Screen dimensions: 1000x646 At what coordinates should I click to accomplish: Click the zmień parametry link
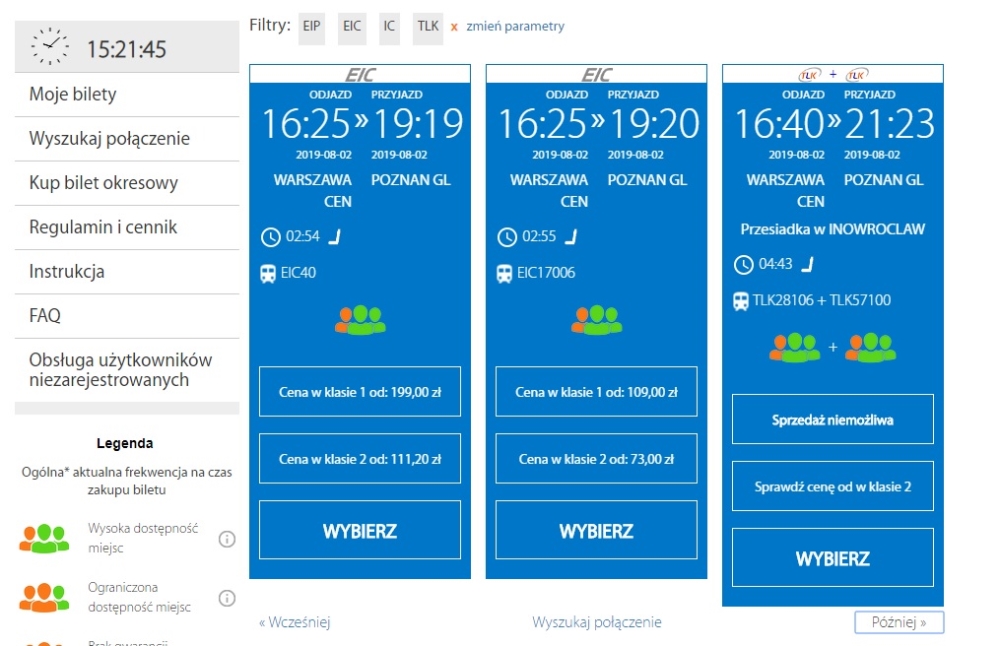pyautogui.click(x=515, y=27)
